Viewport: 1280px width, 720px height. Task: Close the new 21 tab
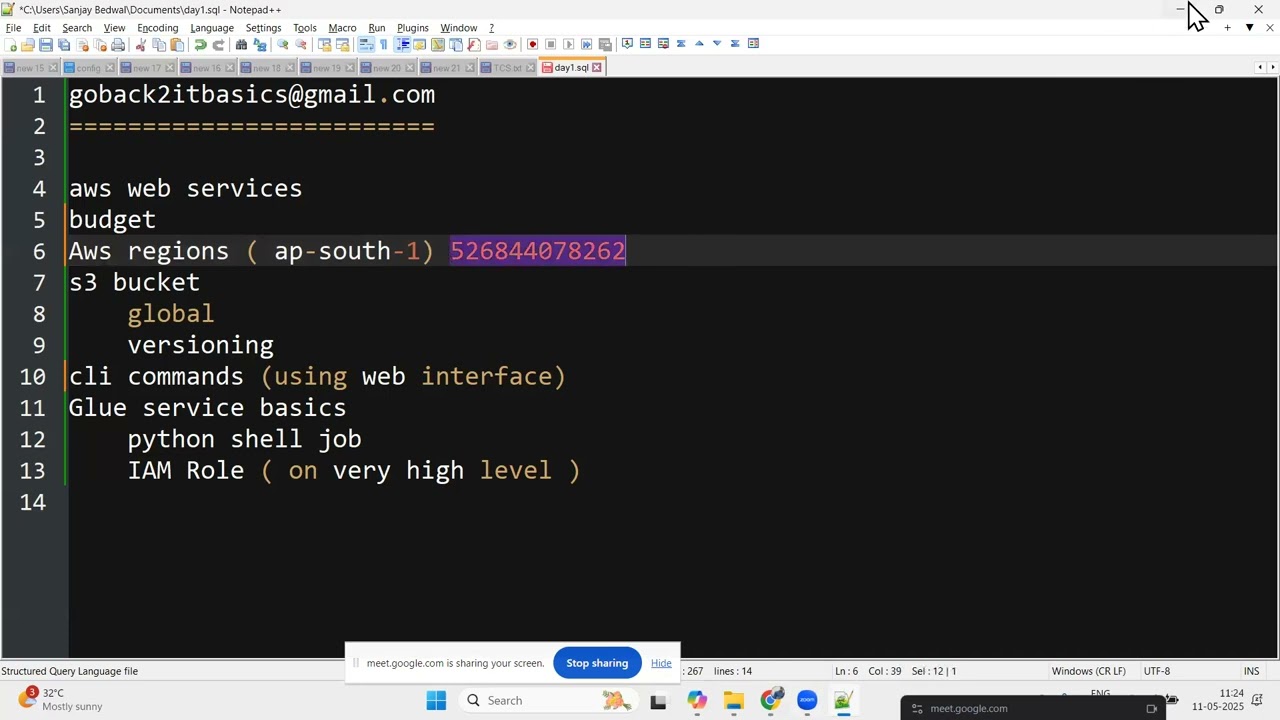point(470,68)
